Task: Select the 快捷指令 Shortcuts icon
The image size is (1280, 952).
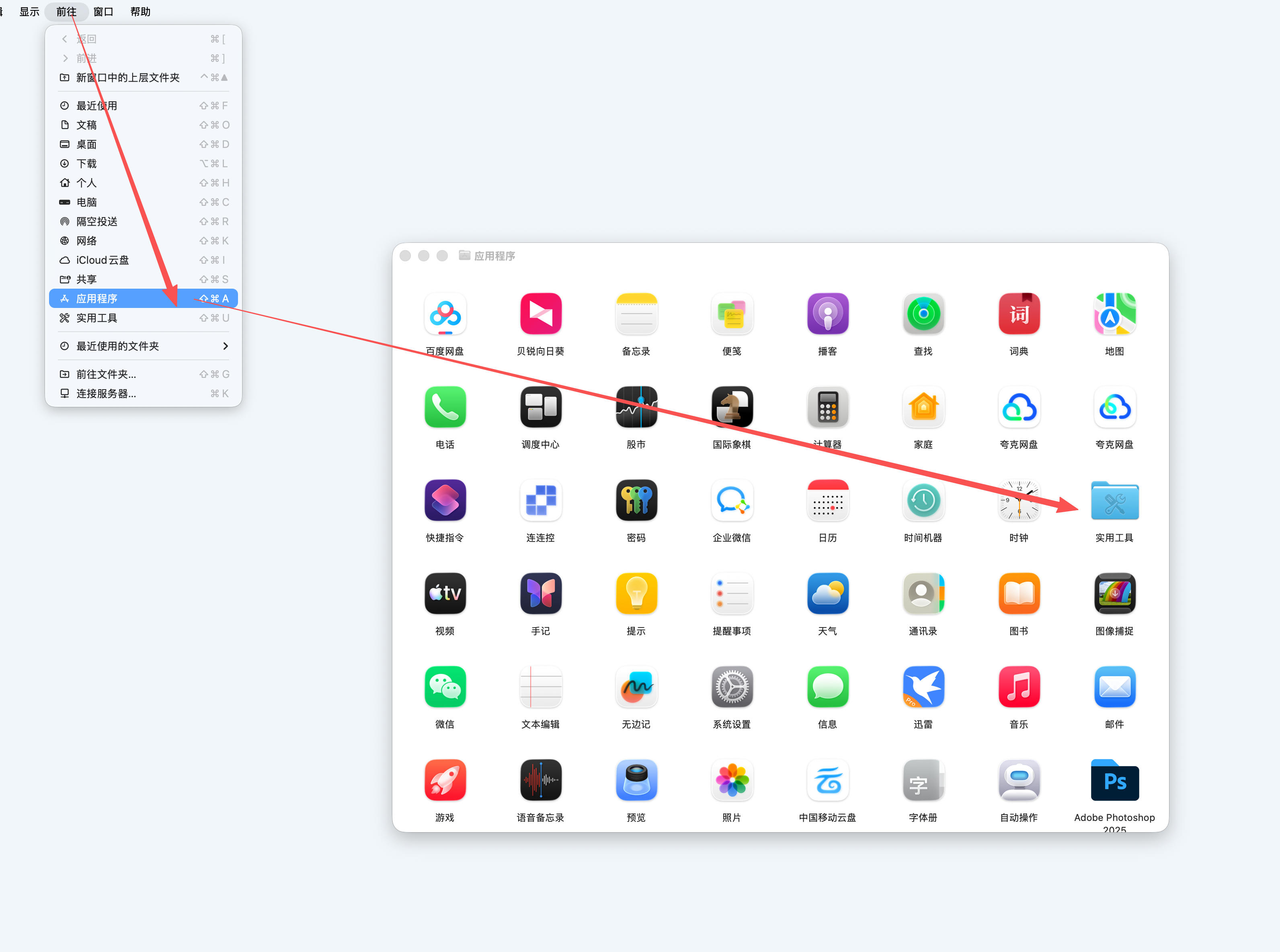Action: pos(445,501)
